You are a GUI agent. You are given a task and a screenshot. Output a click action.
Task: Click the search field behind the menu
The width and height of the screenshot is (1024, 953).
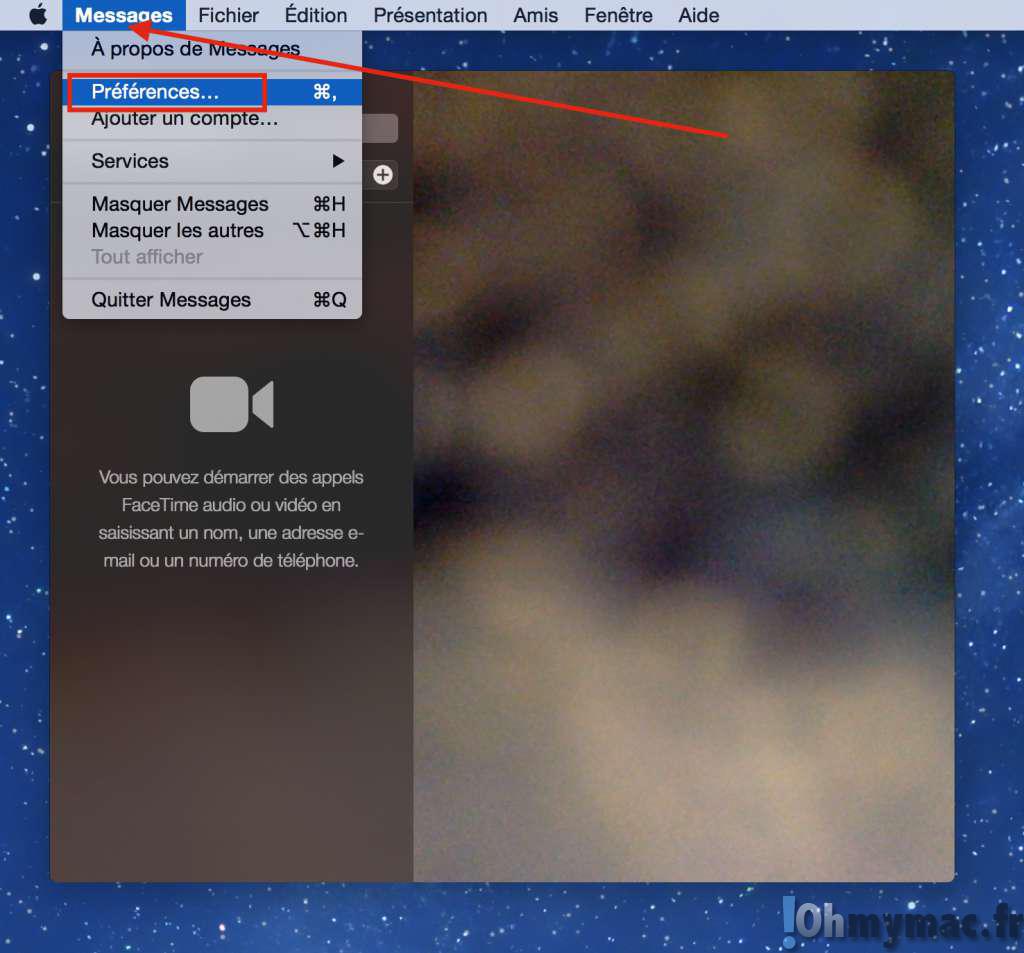[380, 128]
